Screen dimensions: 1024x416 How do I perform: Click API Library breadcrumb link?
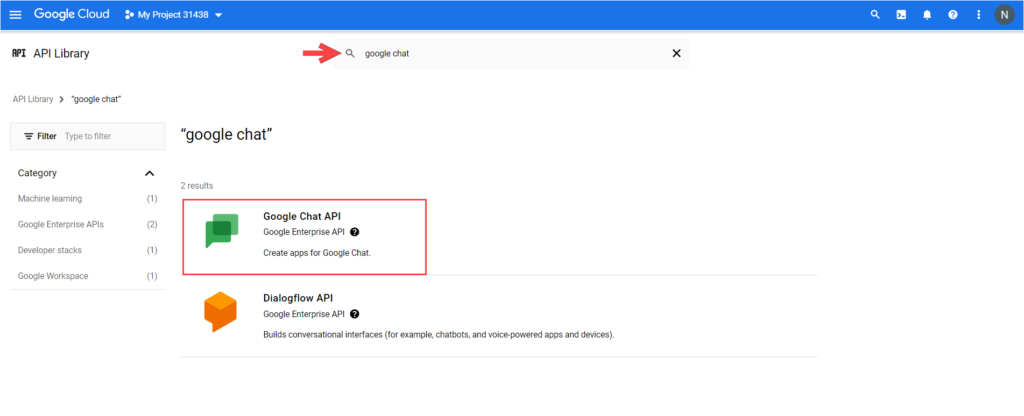pos(33,100)
